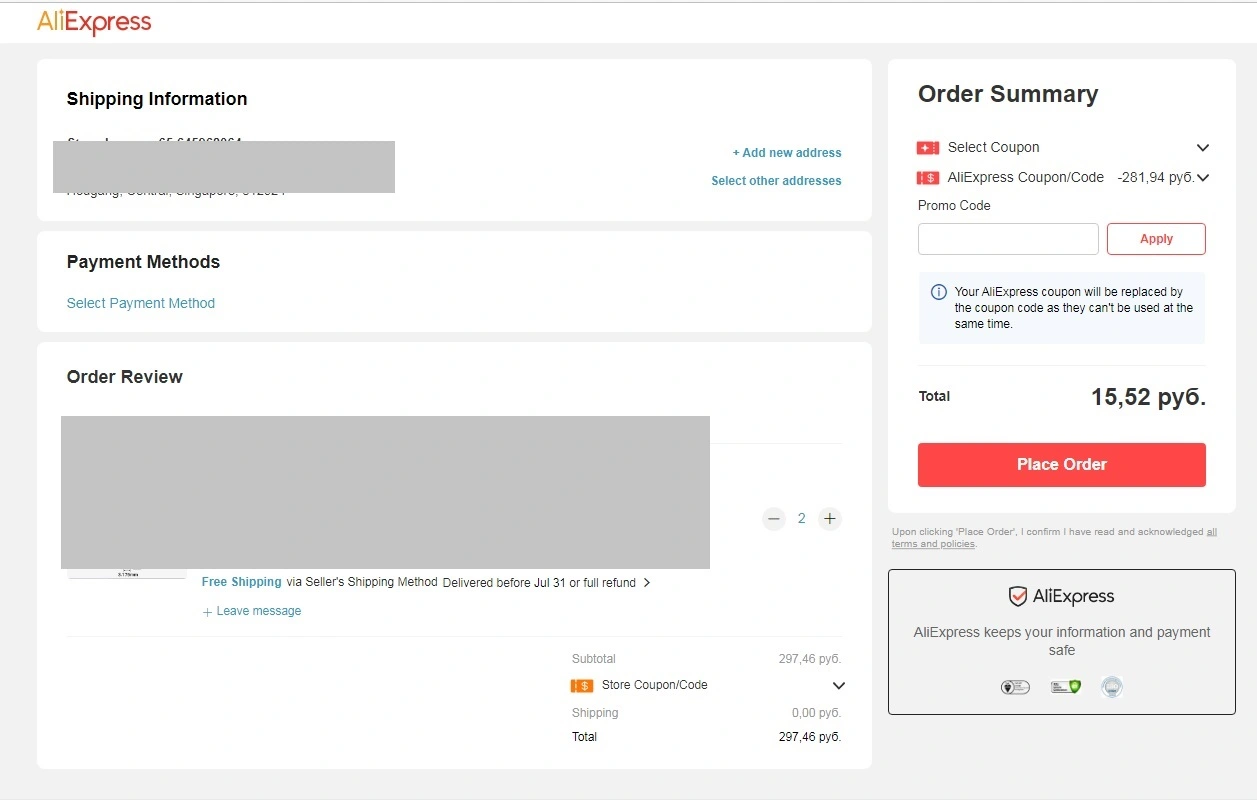This screenshot has width=1257, height=800.
Task: Click the Shipping Information heading
Action: (157, 99)
